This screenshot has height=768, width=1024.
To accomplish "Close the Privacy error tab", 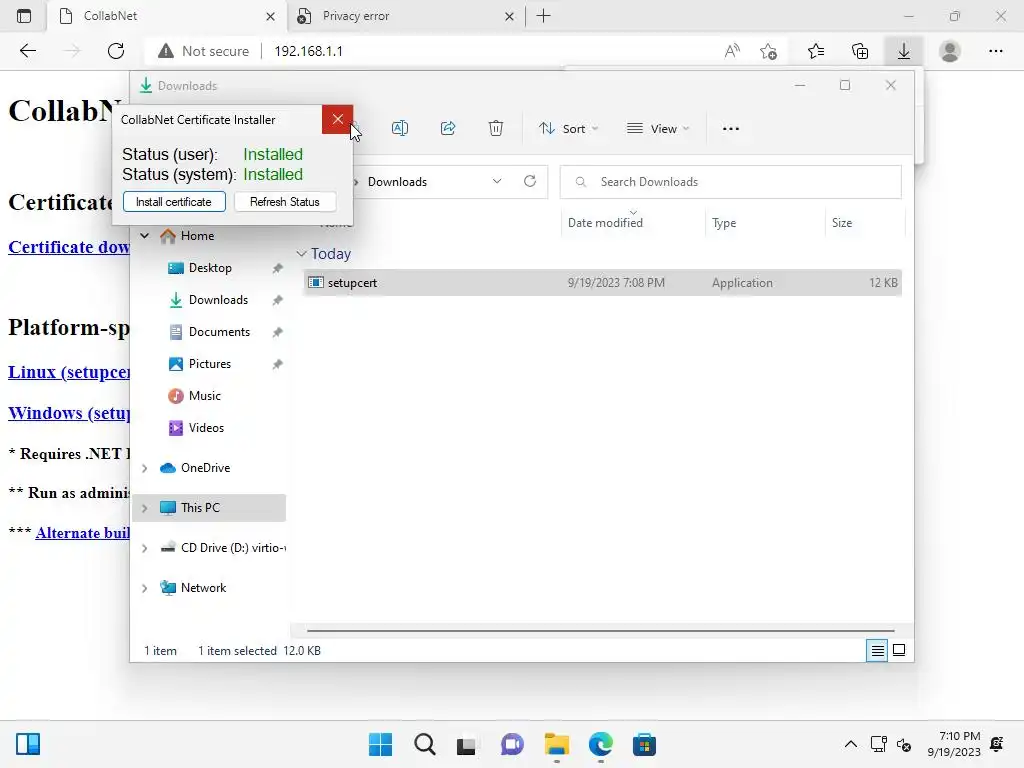I will coord(509,16).
